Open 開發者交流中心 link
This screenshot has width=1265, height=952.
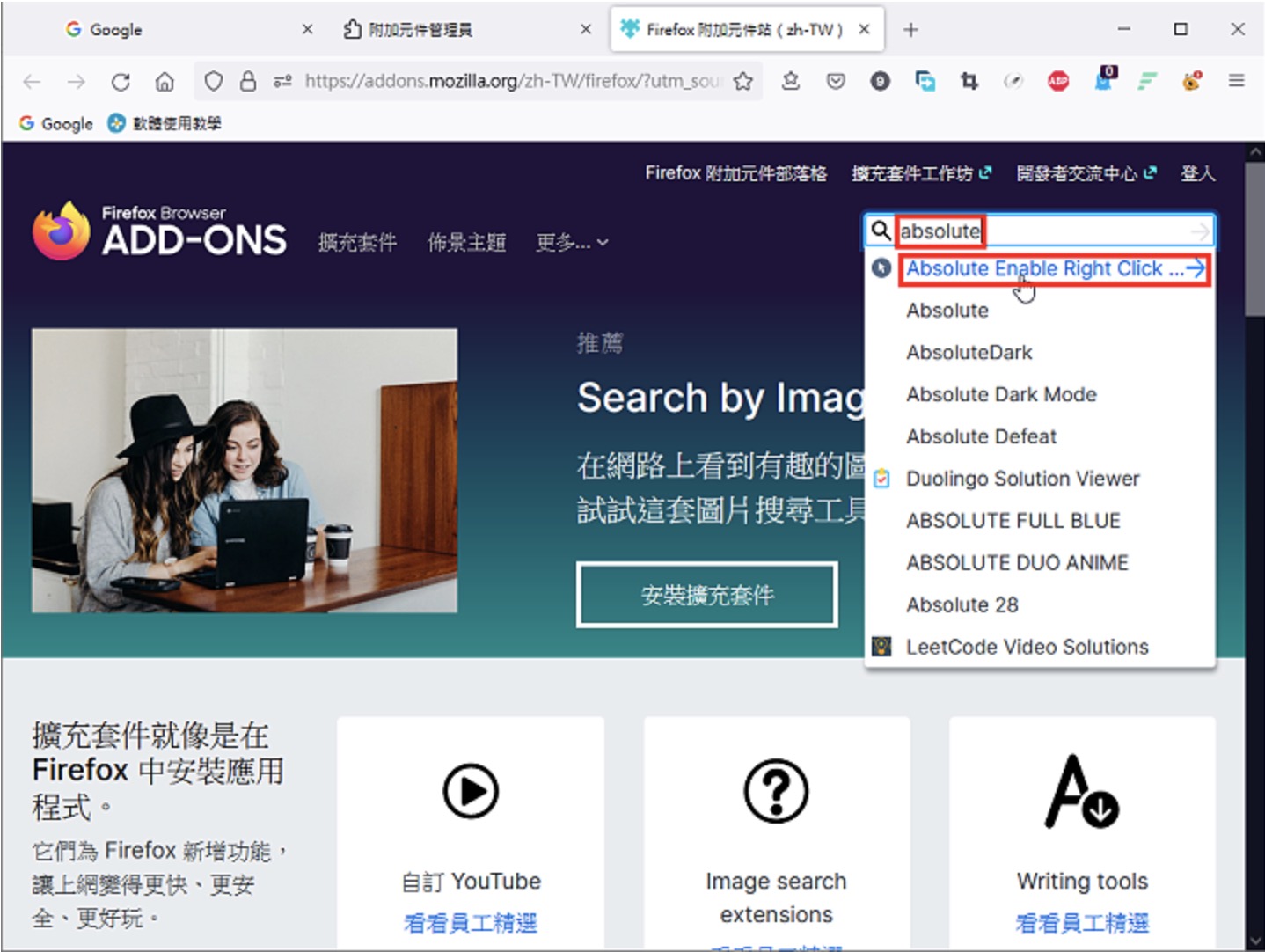[x=1086, y=173]
